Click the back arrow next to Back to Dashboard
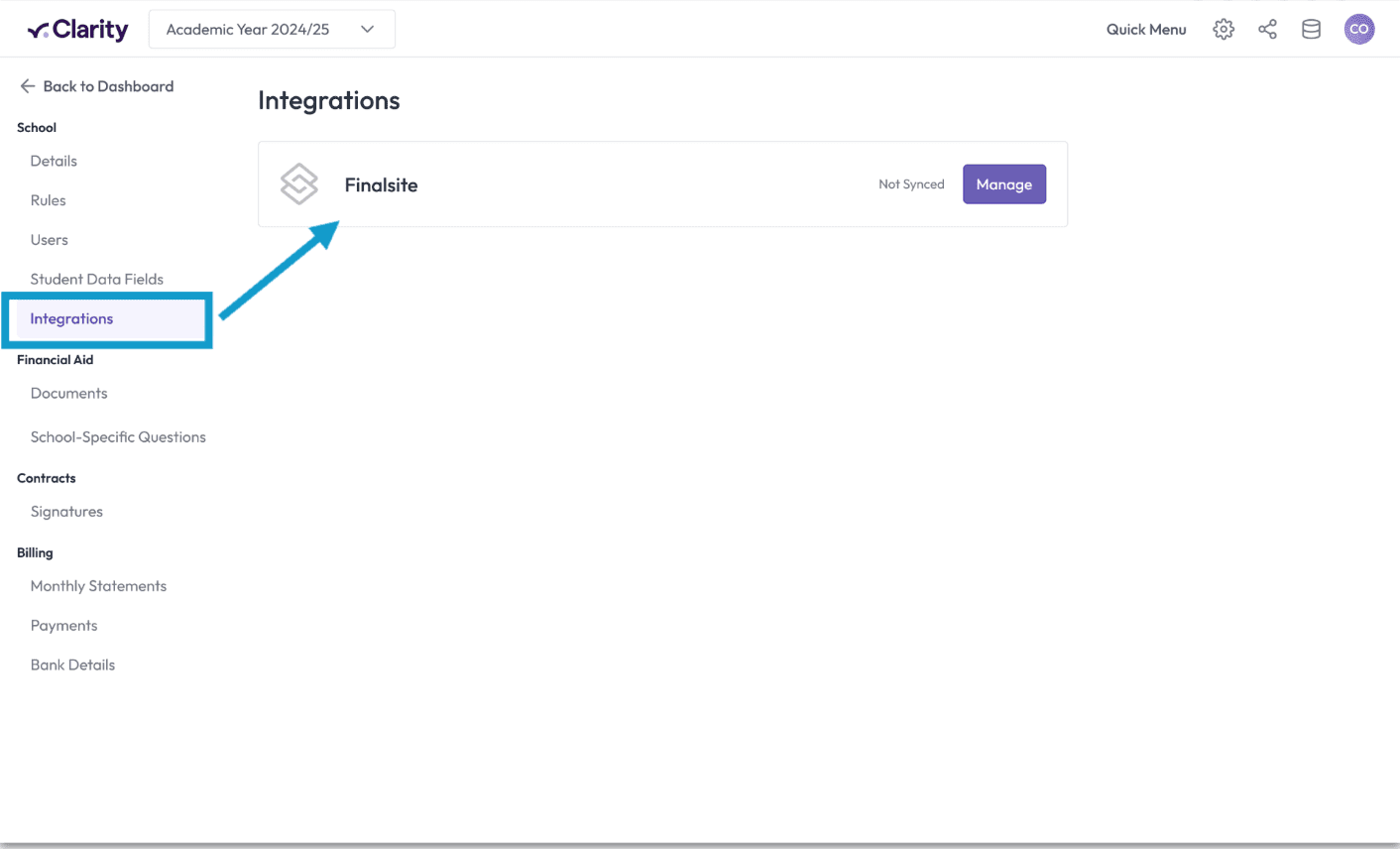This screenshot has width=1400, height=849. (x=28, y=86)
